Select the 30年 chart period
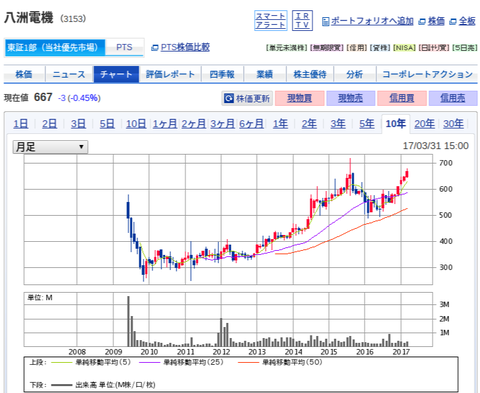Screen dimensions: 480x393 pyautogui.click(x=453, y=124)
